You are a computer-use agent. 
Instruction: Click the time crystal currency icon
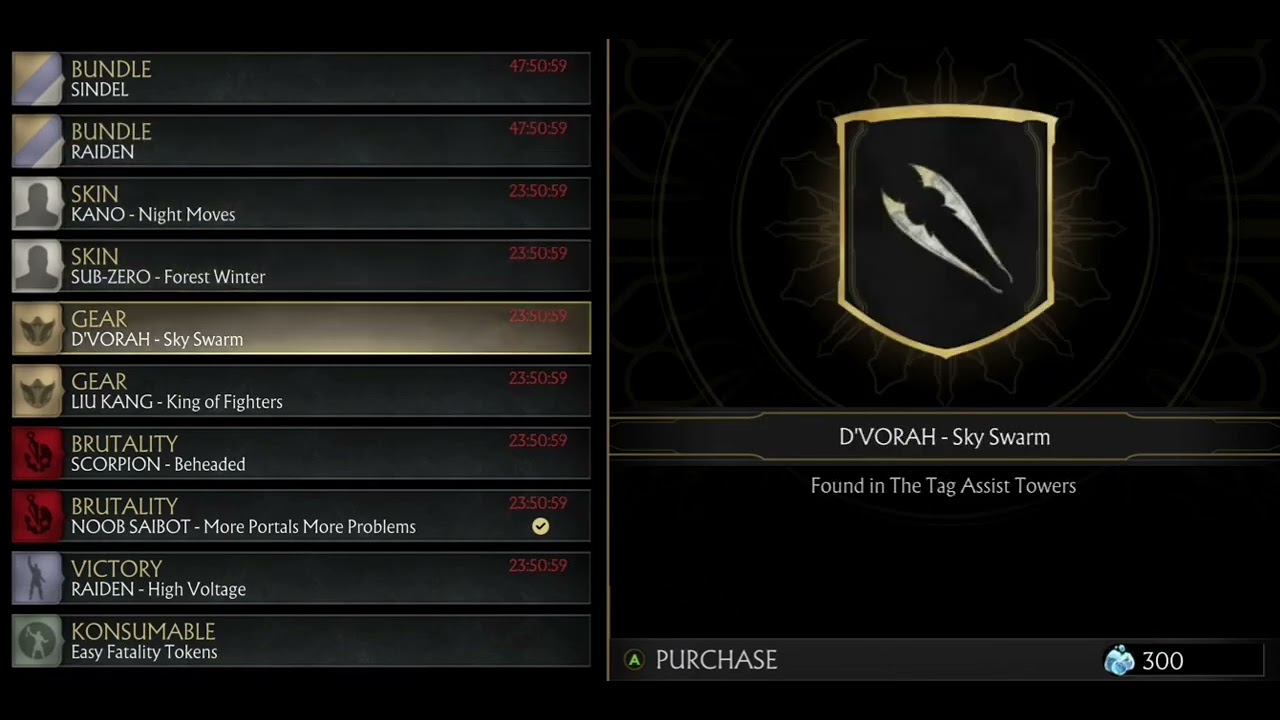(x=1119, y=660)
